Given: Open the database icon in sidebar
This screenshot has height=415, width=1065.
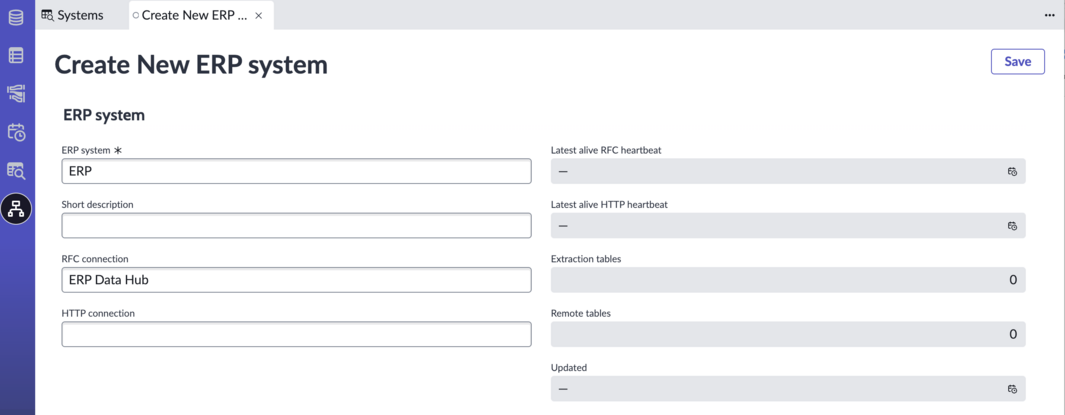Looking at the screenshot, I should click(x=16, y=17).
